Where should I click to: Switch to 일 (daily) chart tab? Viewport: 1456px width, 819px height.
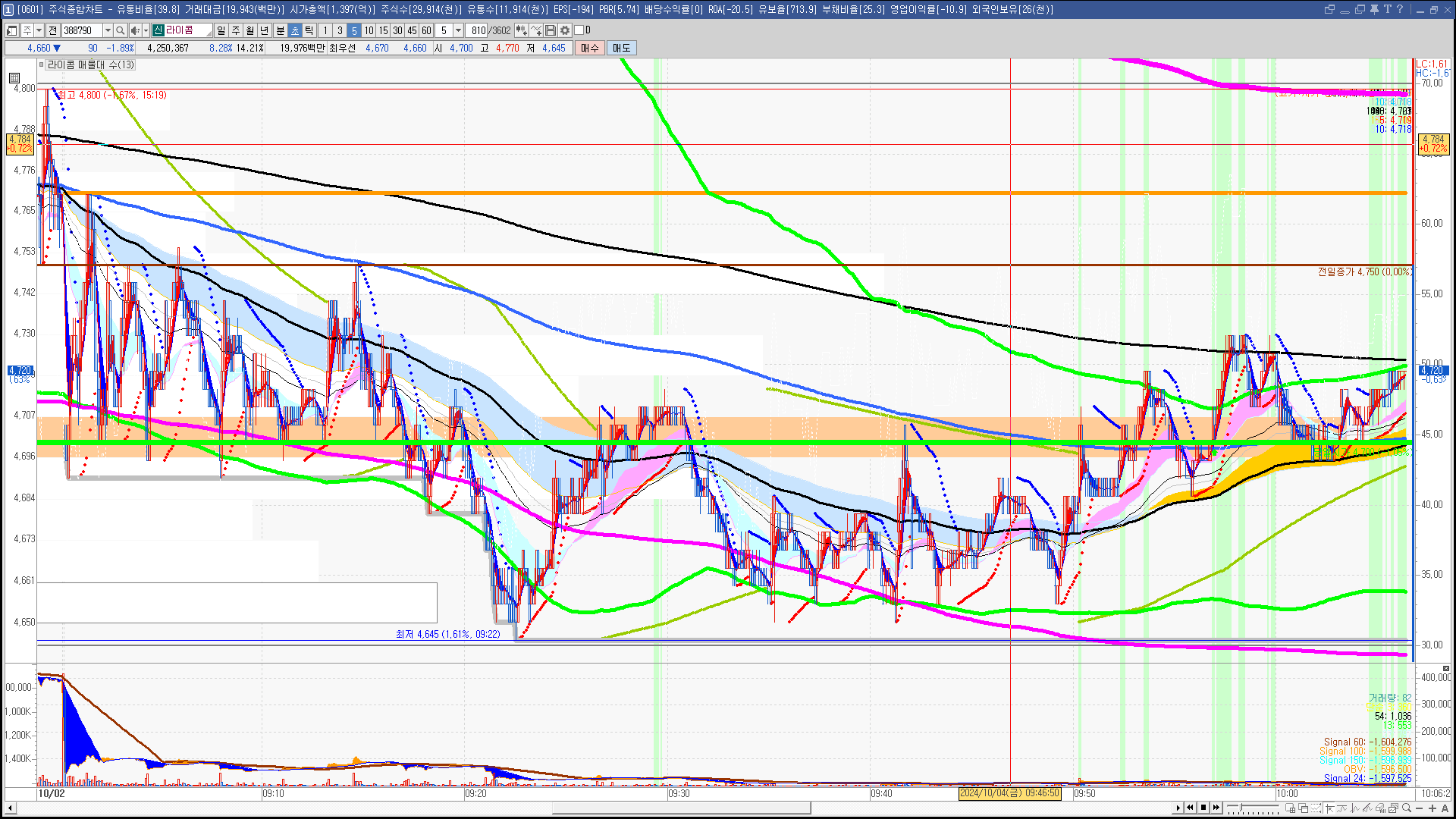[x=221, y=30]
